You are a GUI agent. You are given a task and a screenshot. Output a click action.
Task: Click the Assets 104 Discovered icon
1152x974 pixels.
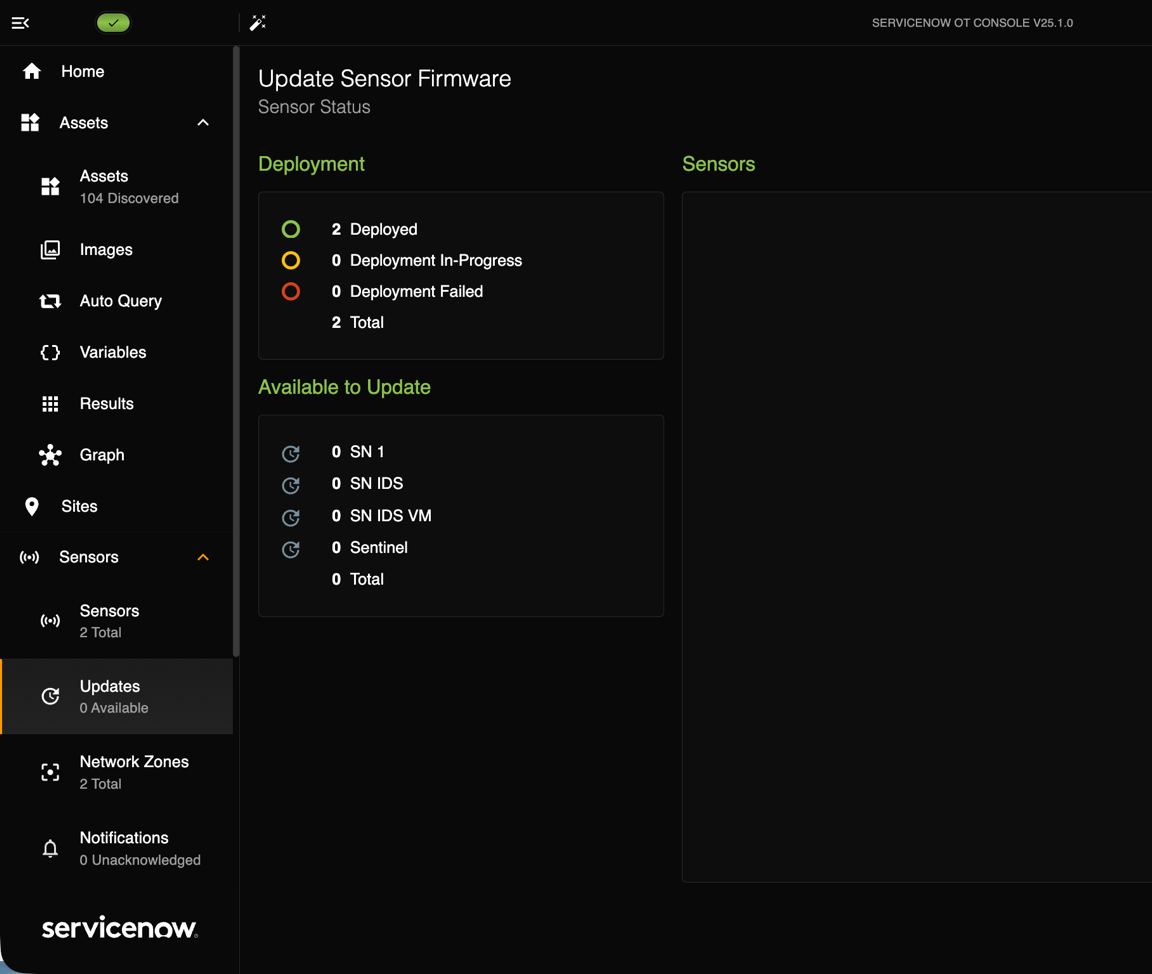(50, 187)
